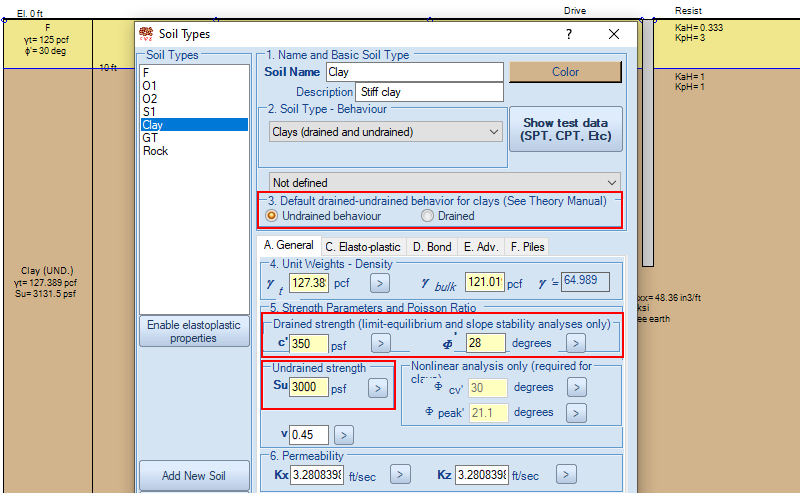The height and width of the screenshot is (493, 800).
Task: Click the effective unit weight 64.989 field
Action: point(585,281)
